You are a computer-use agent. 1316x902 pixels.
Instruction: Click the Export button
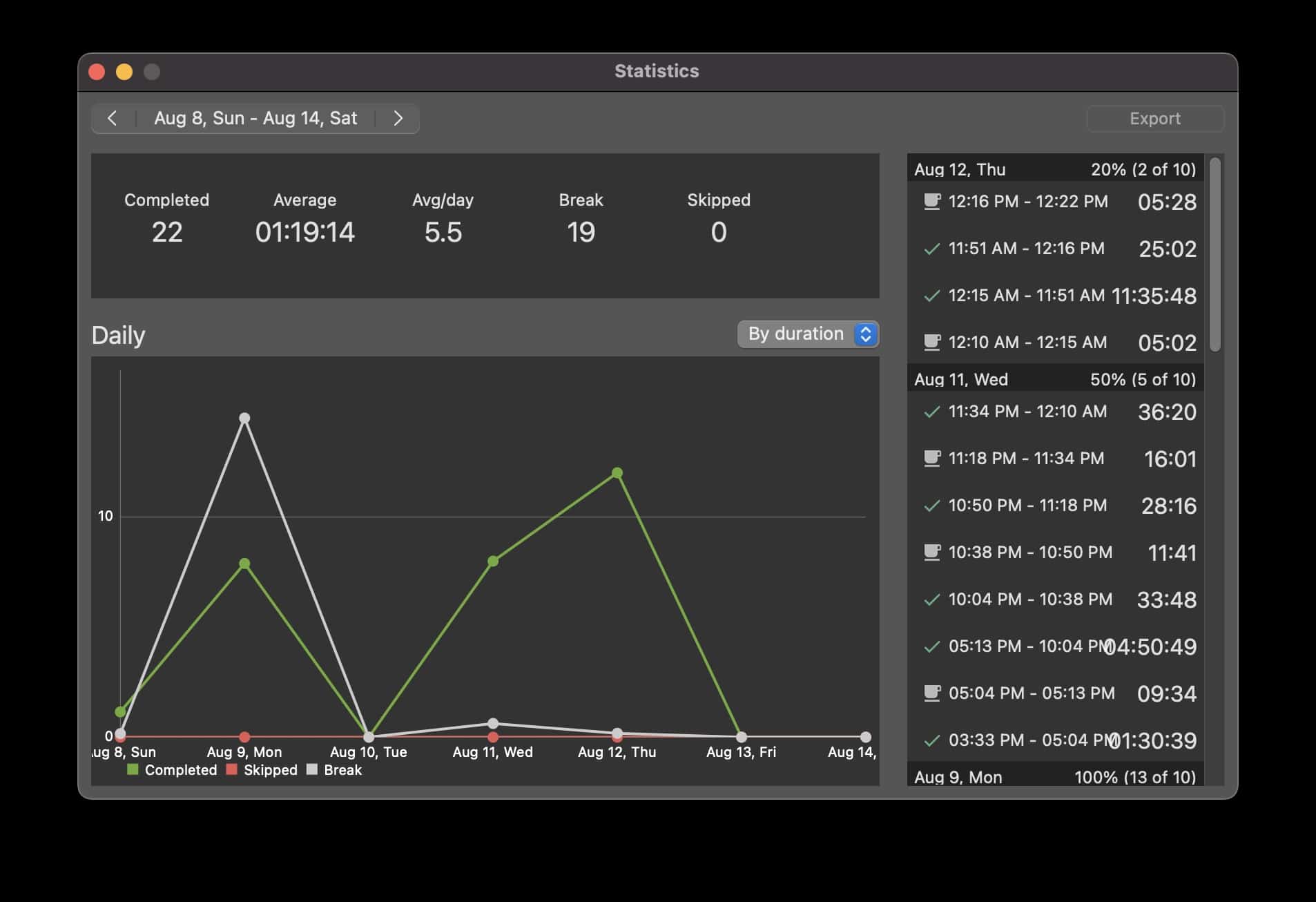click(1155, 119)
